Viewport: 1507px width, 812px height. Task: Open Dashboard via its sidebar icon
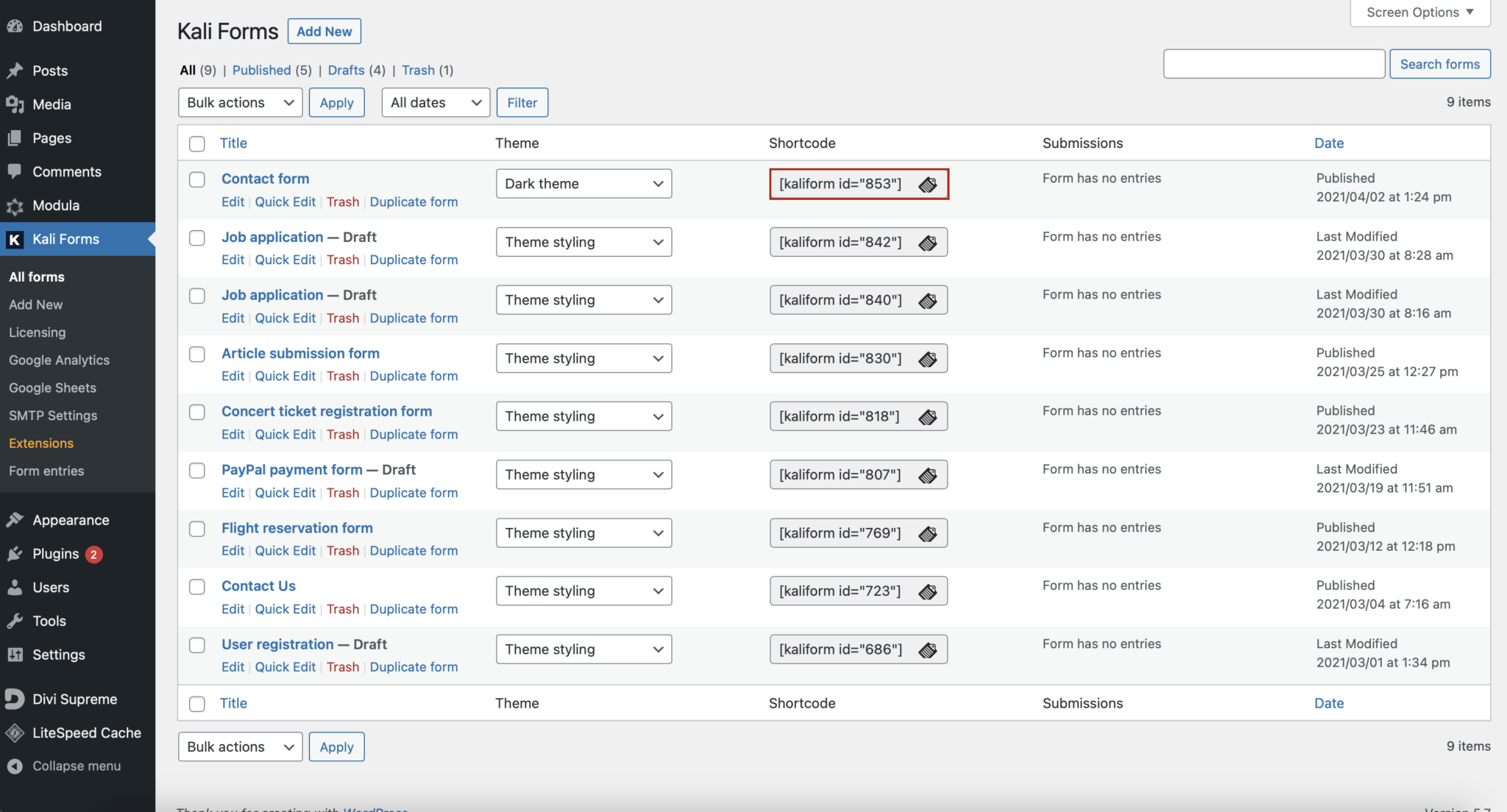(15, 26)
